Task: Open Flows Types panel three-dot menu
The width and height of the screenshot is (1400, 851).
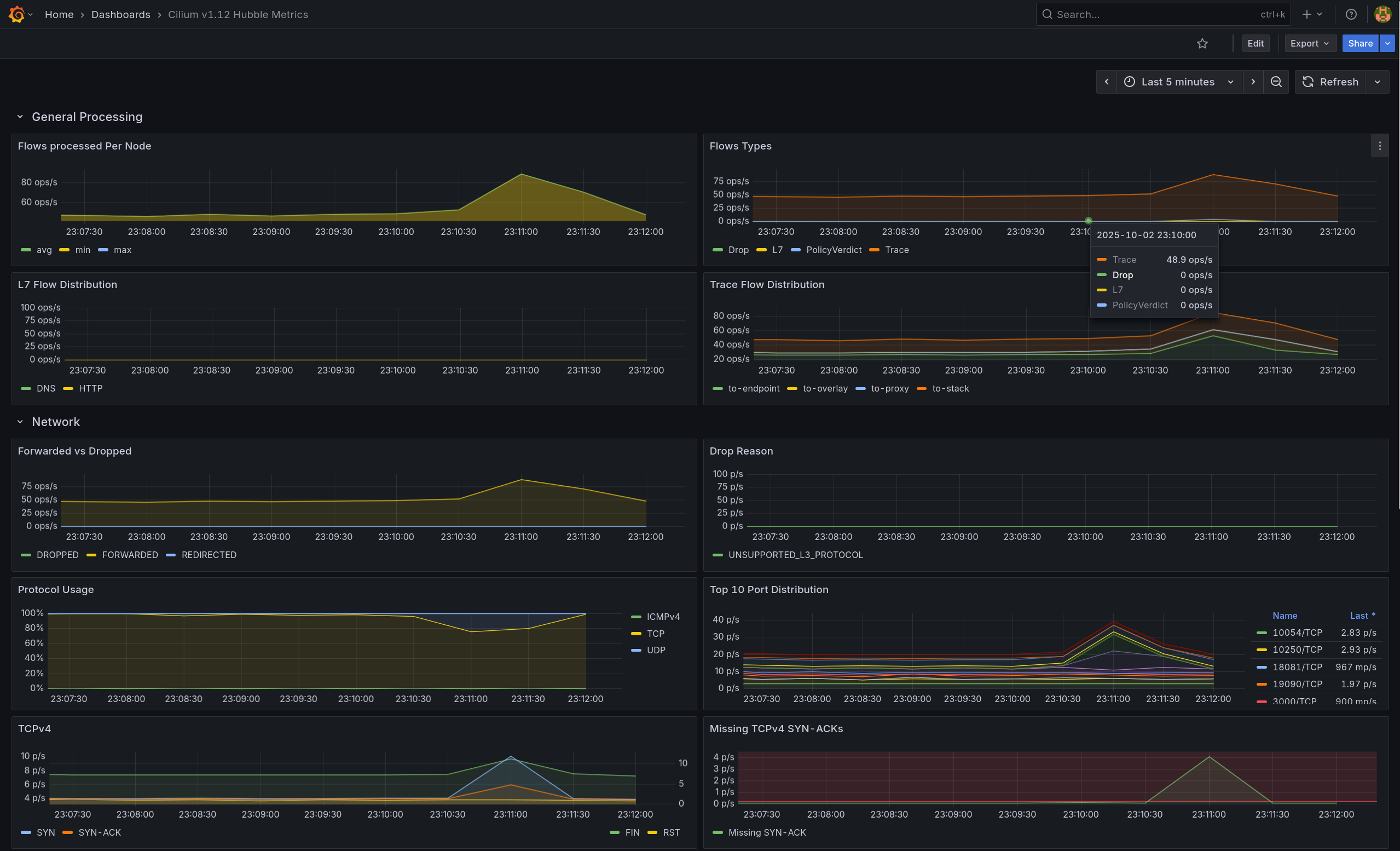Action: pos(1380,146)
